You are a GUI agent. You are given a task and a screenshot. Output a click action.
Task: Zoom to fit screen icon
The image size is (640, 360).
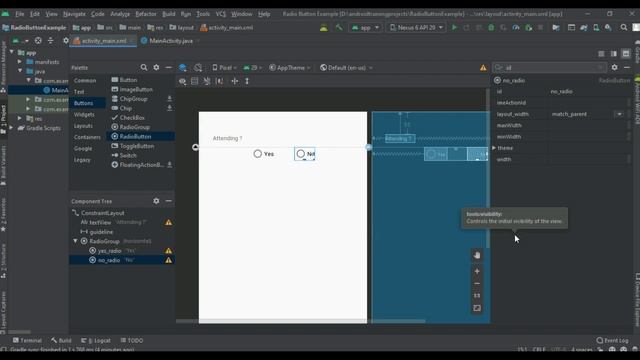click(477, 308)
